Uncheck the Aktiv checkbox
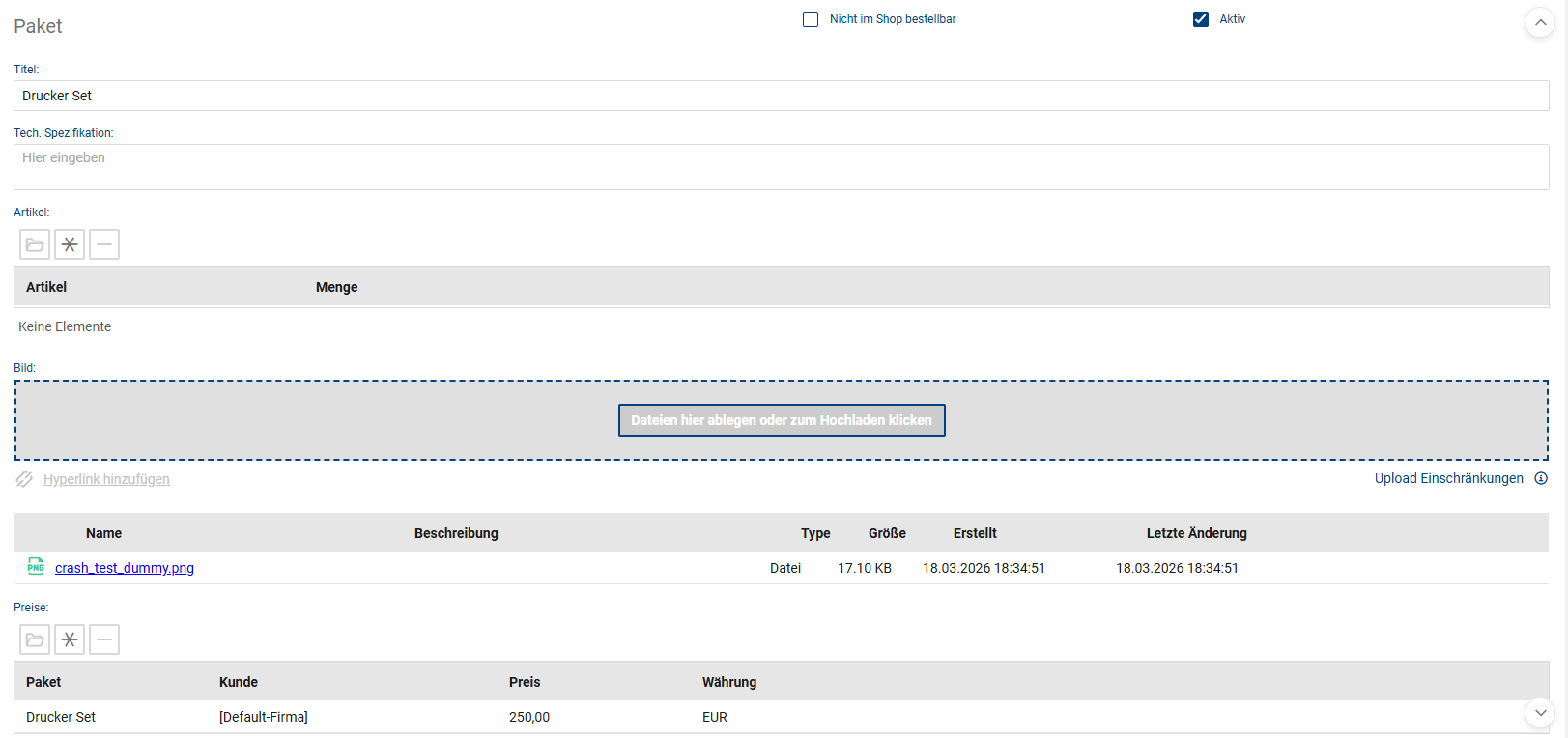Image resolution: width=1568 pixels, height=738 pixels. [x=1201, y=19]
